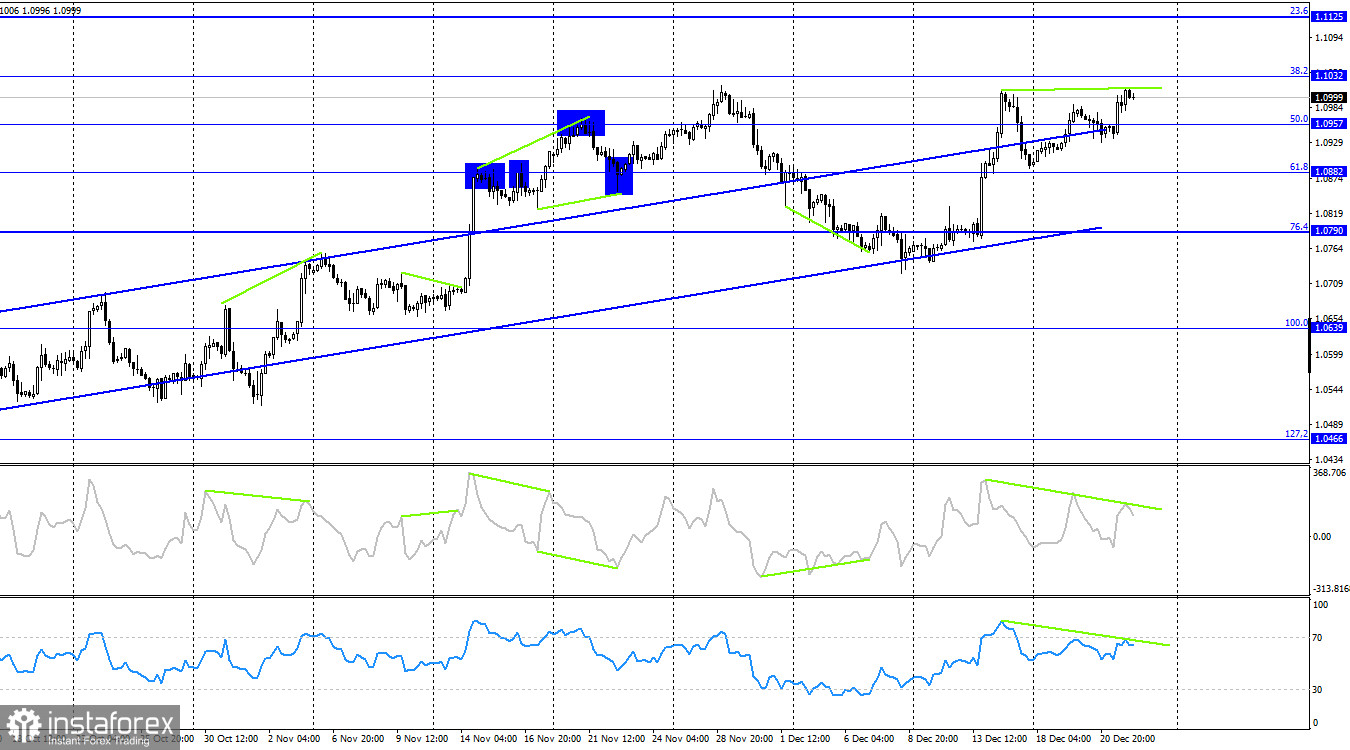This screenshot has height=750, width=1350.
Task: Click the 28 Nov 20:00 date label
Action: 743,738
